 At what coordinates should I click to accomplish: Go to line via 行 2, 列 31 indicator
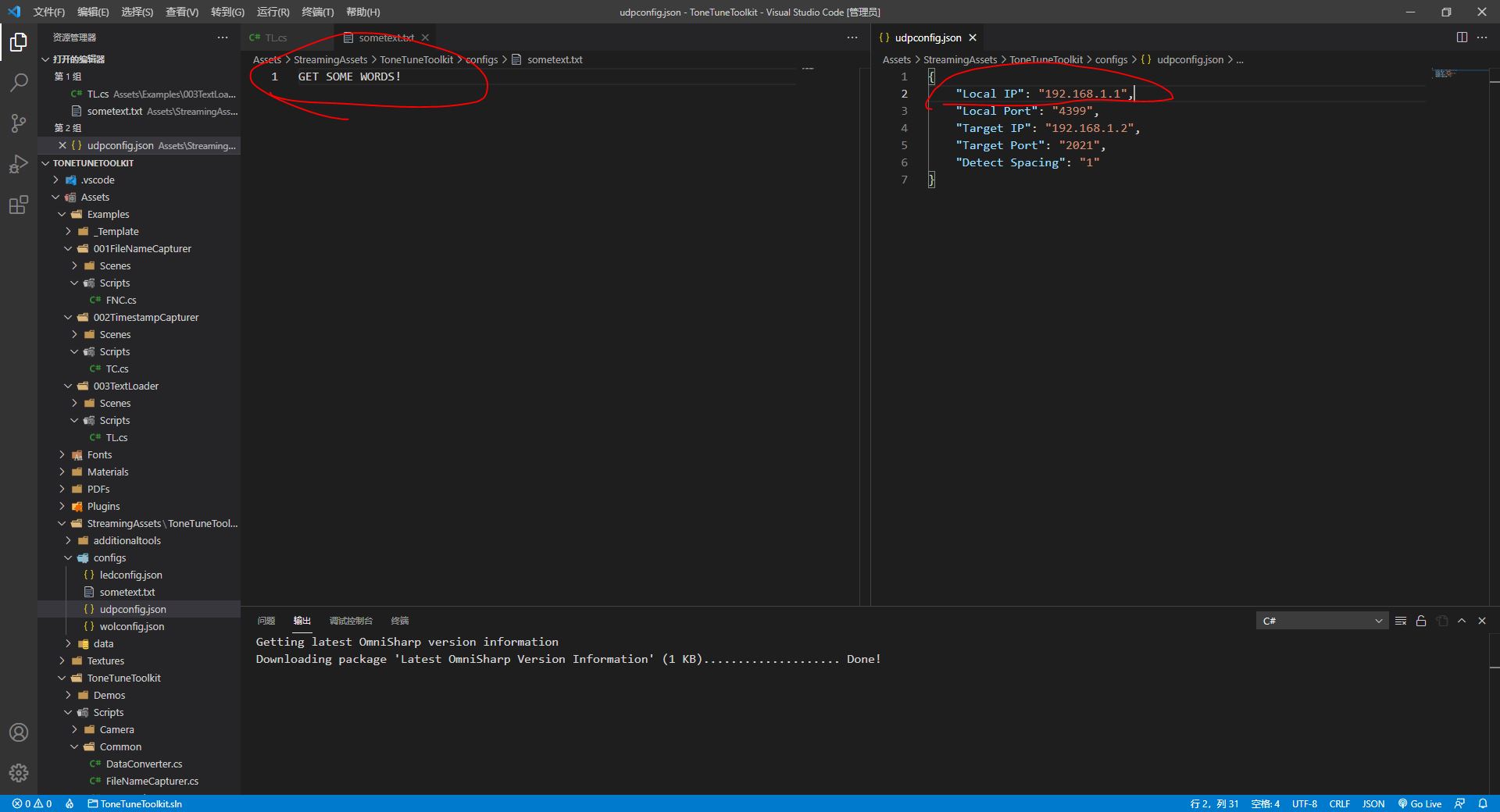1214,803
